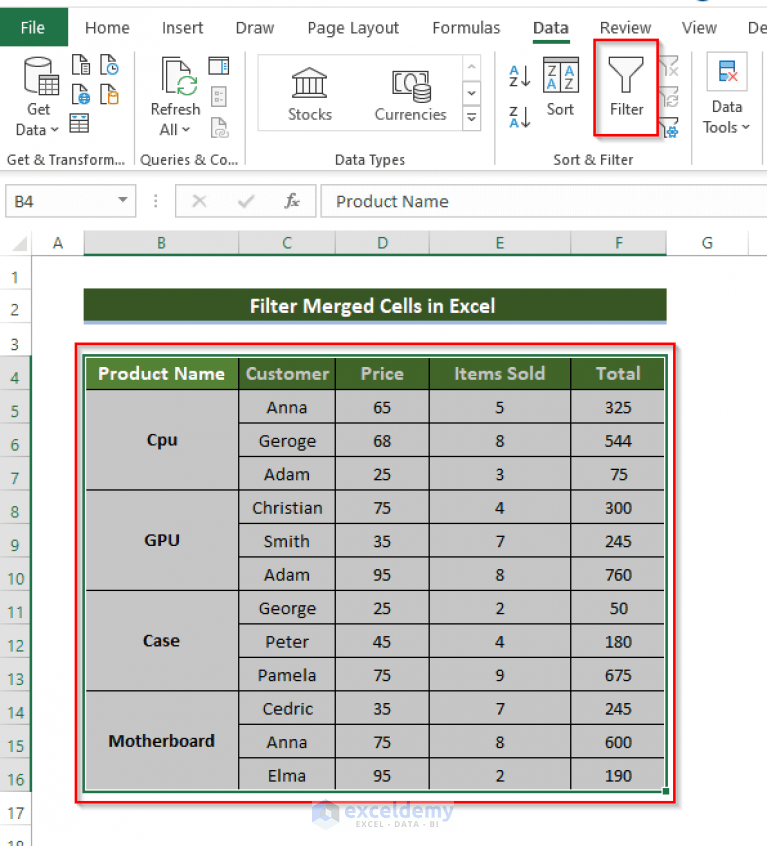Viewport: 767px width, 846px height.
Task: Click the Insert Function fx icon
Action: pyautogui.click(x=292, y=201)
